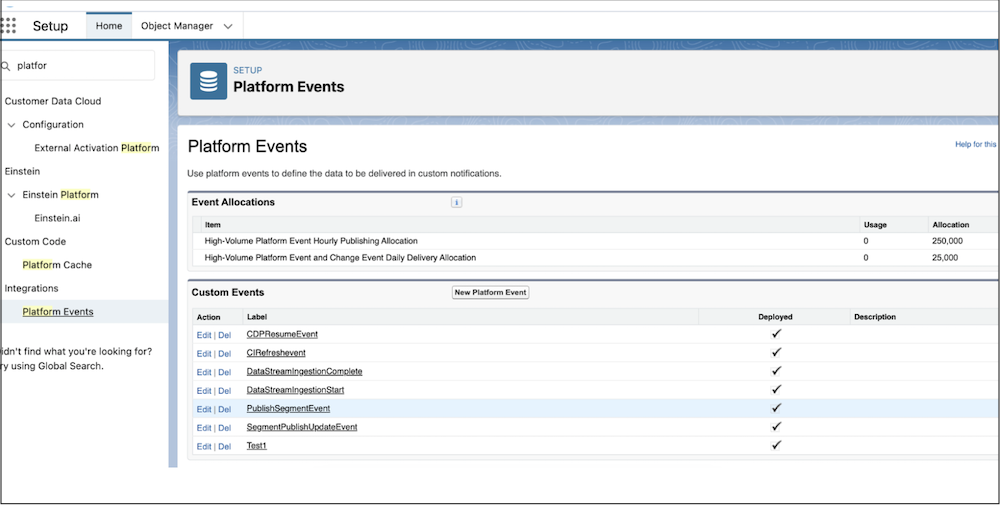Click the Platform Events database icon
The image size is (1000, 506).
click(x=209, y=81)
